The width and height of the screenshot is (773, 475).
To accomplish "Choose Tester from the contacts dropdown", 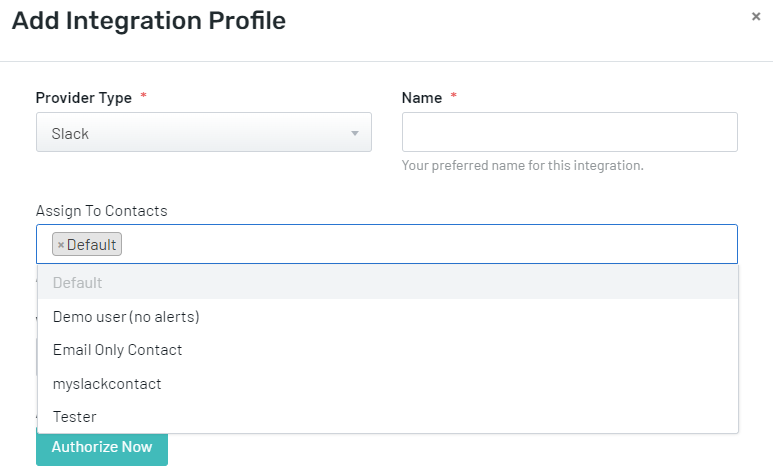I will [388, 417].
